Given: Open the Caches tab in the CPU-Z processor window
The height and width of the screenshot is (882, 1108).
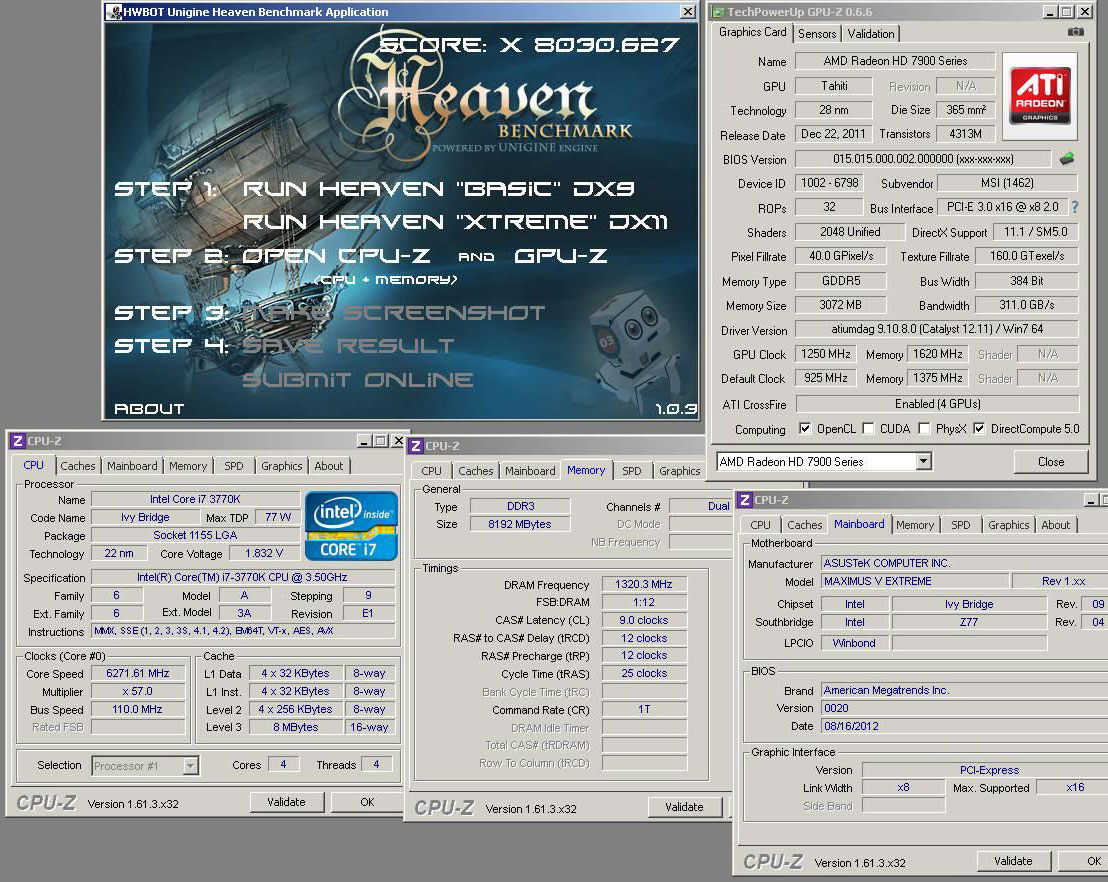Looking at the screenshot, I should [78, 466].
